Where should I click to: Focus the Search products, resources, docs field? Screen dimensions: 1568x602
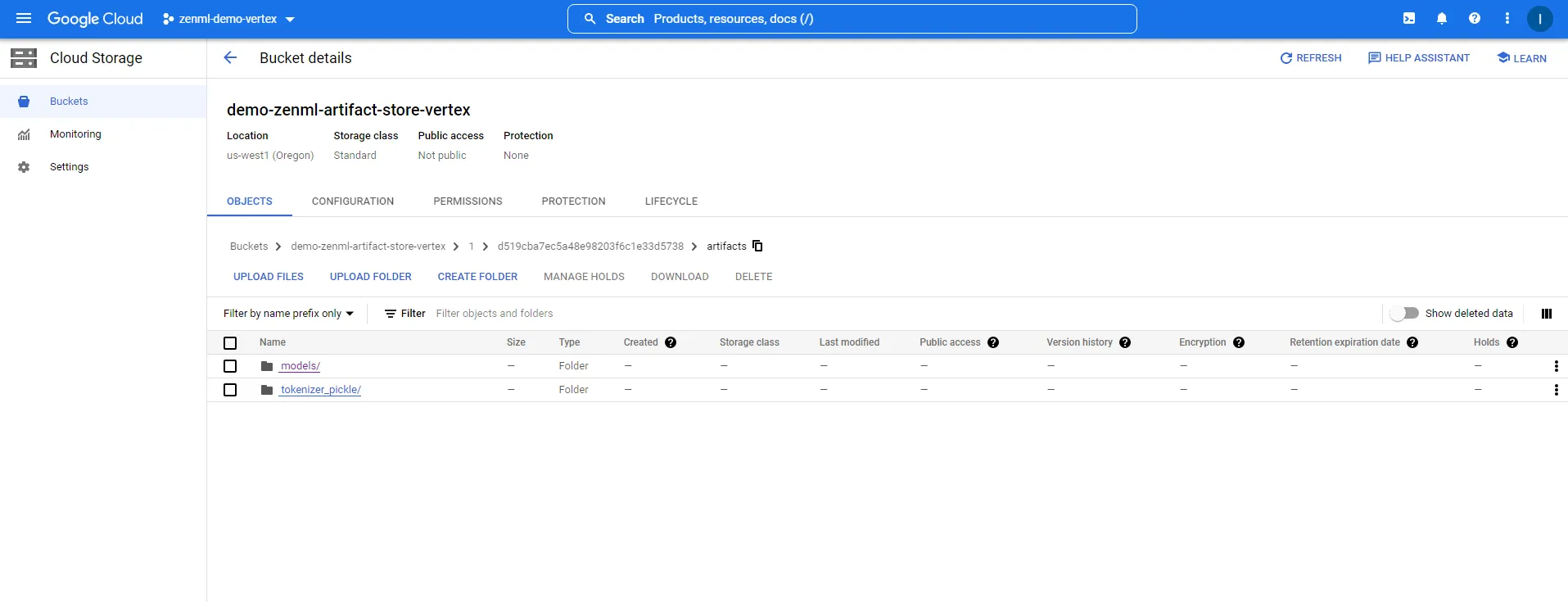click(852, 19)
